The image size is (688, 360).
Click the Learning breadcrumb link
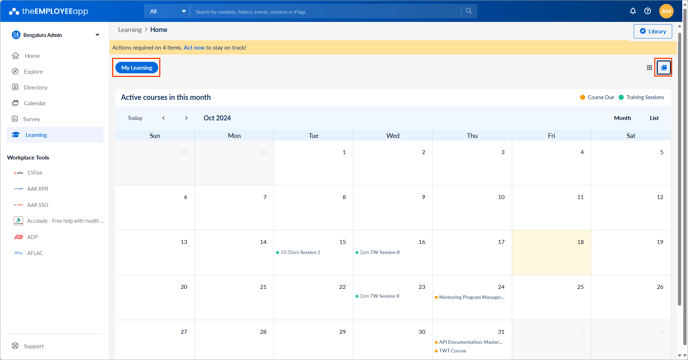pyautogui.click(x=130, y=29)
